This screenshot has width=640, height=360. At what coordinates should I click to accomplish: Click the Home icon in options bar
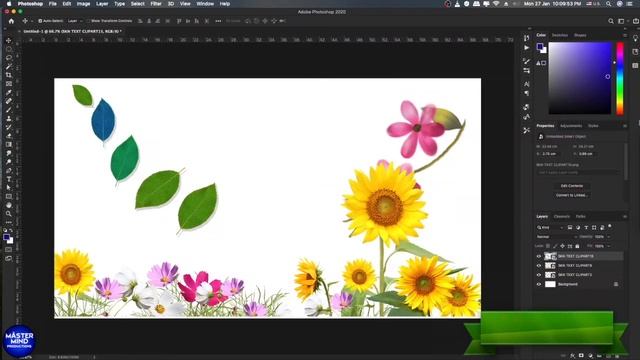click(11, 21)
